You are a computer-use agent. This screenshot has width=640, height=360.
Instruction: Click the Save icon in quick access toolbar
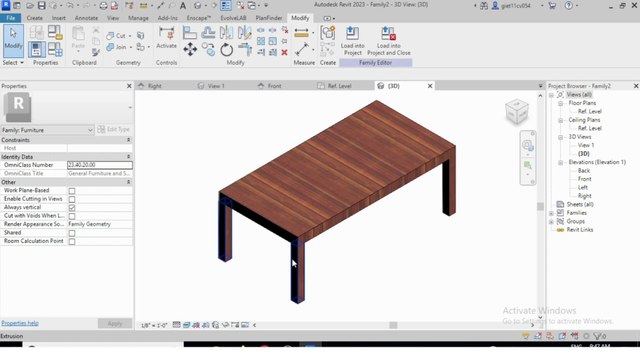click(41, 6)
